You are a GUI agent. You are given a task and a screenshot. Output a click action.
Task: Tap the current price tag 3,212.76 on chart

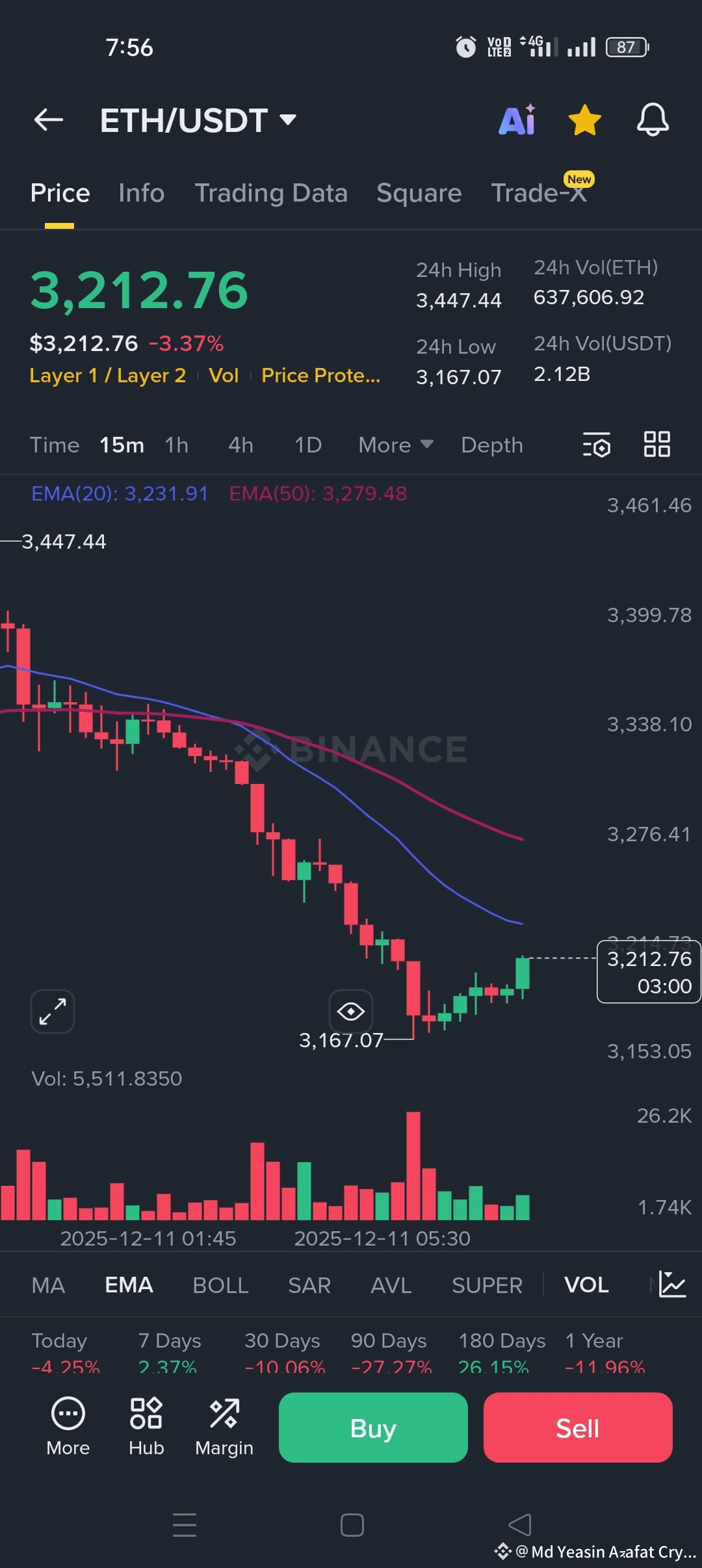(x=649, y=972)
